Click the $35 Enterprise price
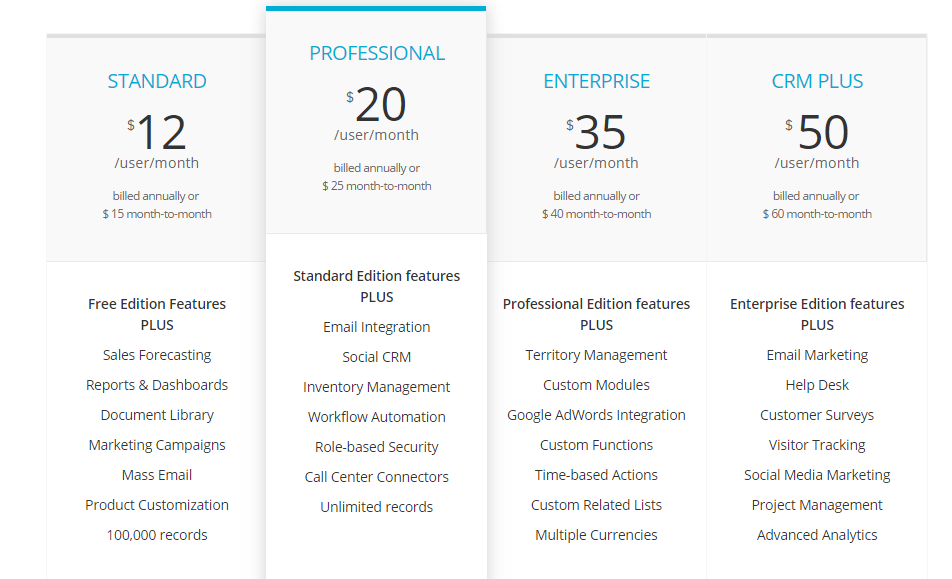The width and height of the screenshot is (952, 579). coord(600,132)
